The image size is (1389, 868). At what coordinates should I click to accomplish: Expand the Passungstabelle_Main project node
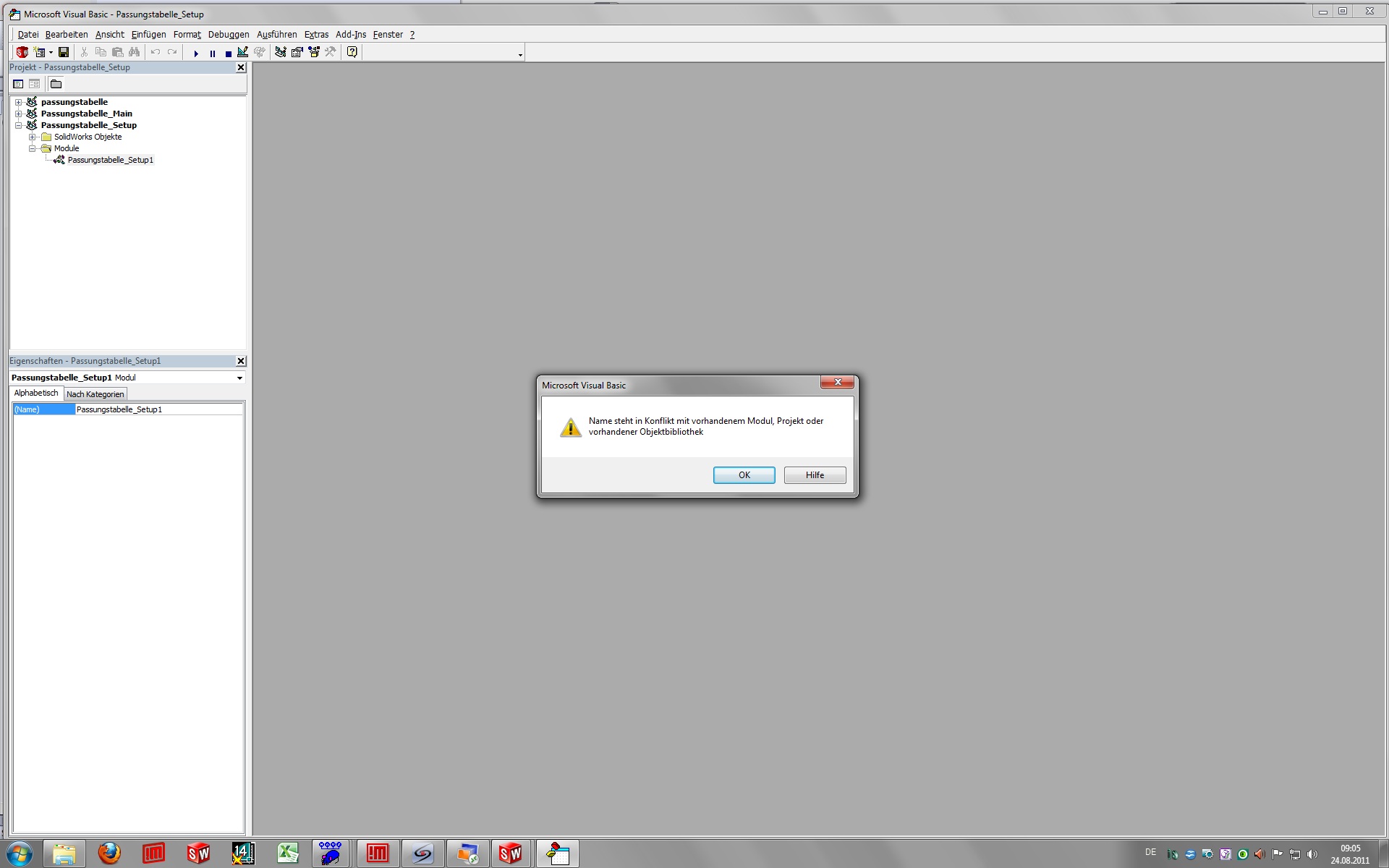(19, 114)
